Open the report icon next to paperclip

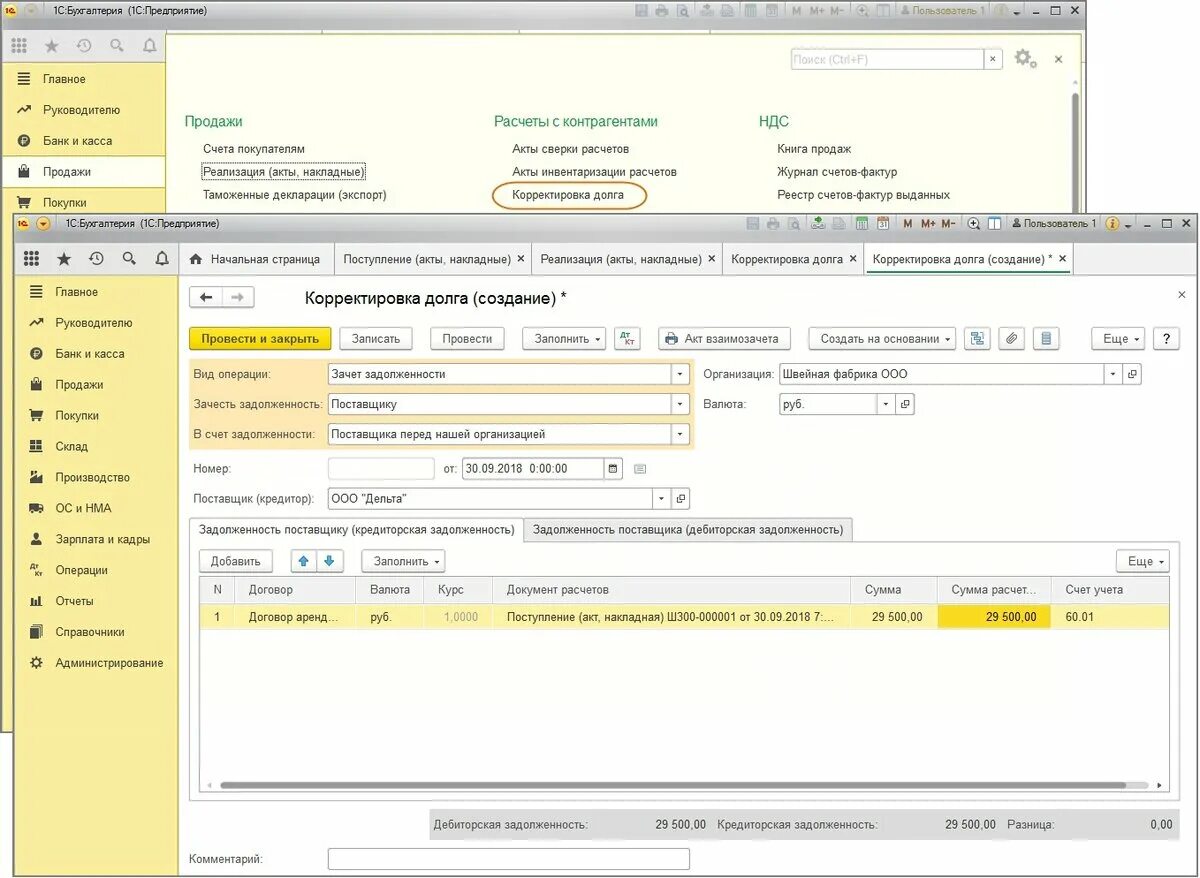click(x=1045, y=339)
